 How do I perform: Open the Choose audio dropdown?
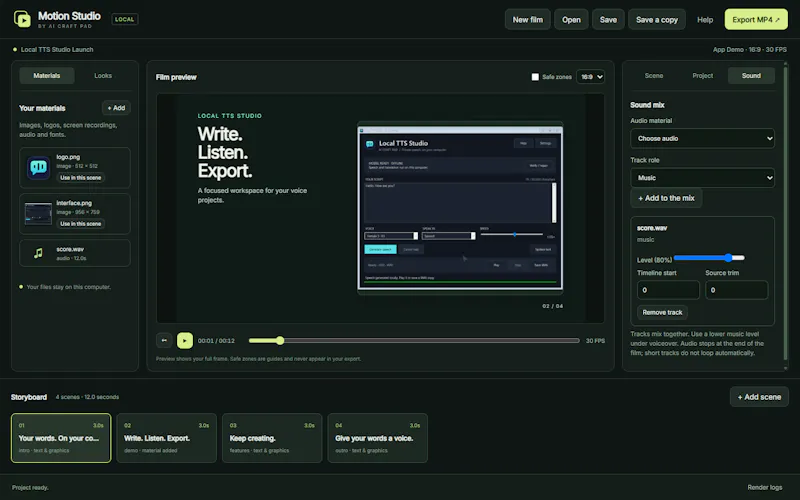point(702,138)
